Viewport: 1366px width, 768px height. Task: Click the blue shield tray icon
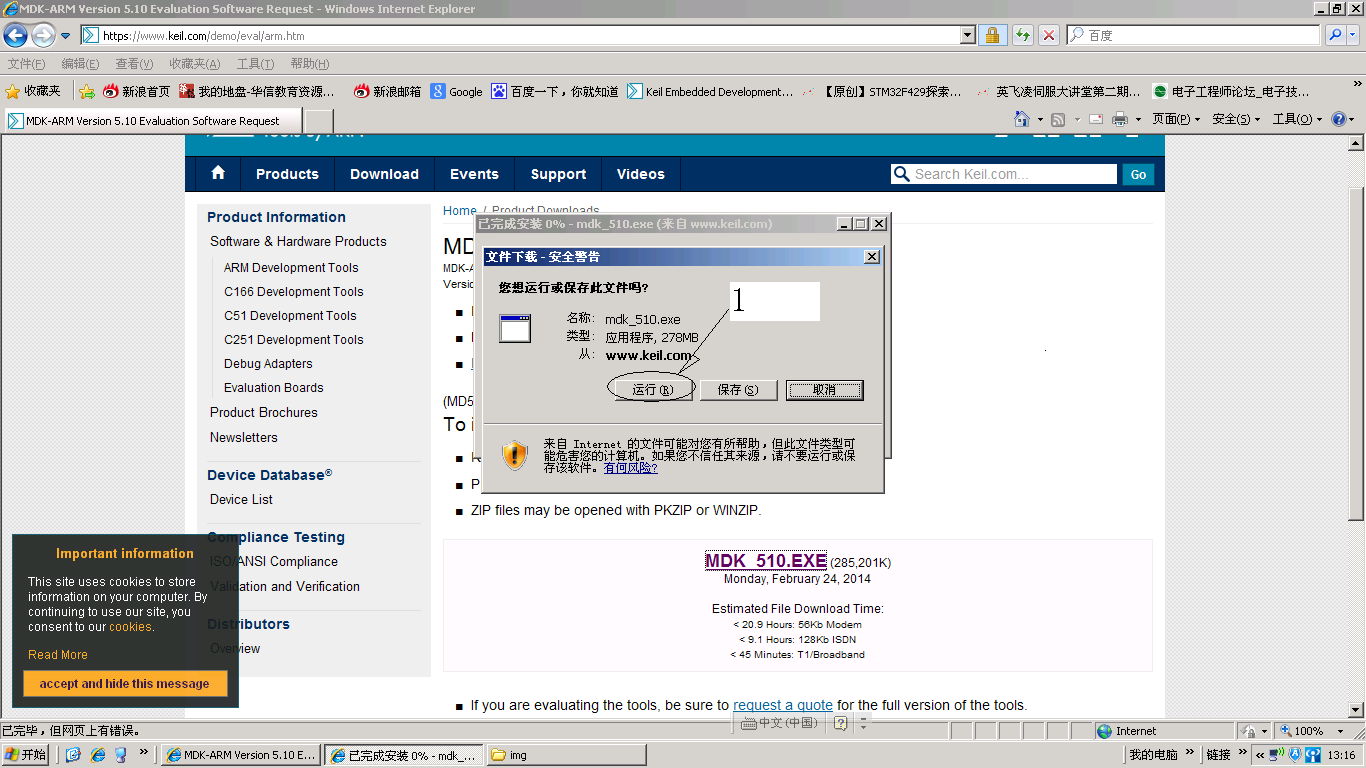point(1295,755)
